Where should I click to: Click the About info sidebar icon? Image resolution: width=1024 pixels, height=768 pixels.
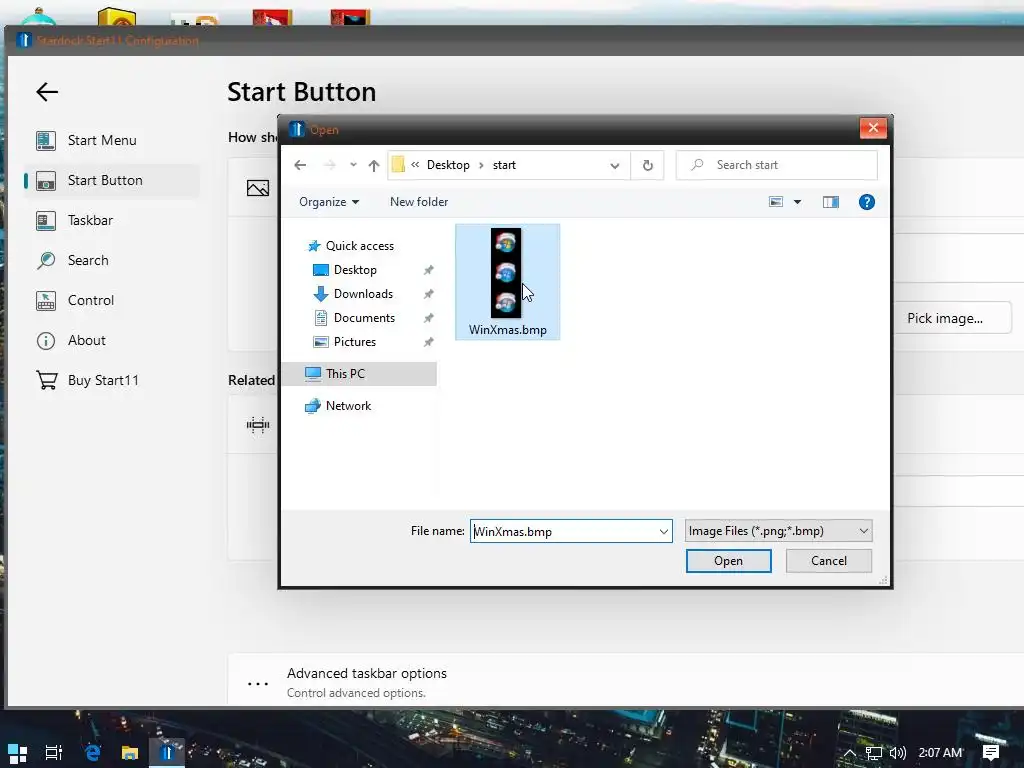[x=46, y=341]
